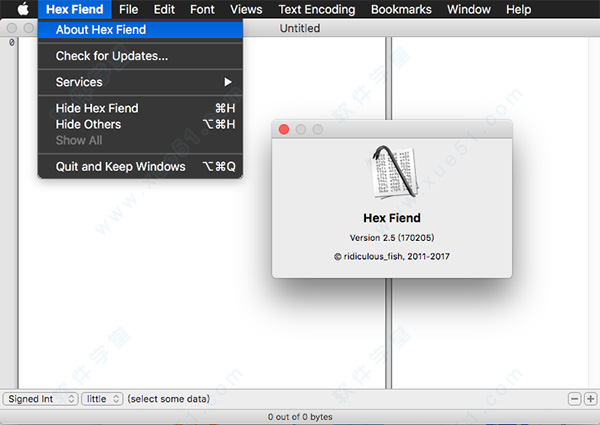This screenshot has width=600, height=425.
Task: Open the Window menu
Action: [469, 9]
